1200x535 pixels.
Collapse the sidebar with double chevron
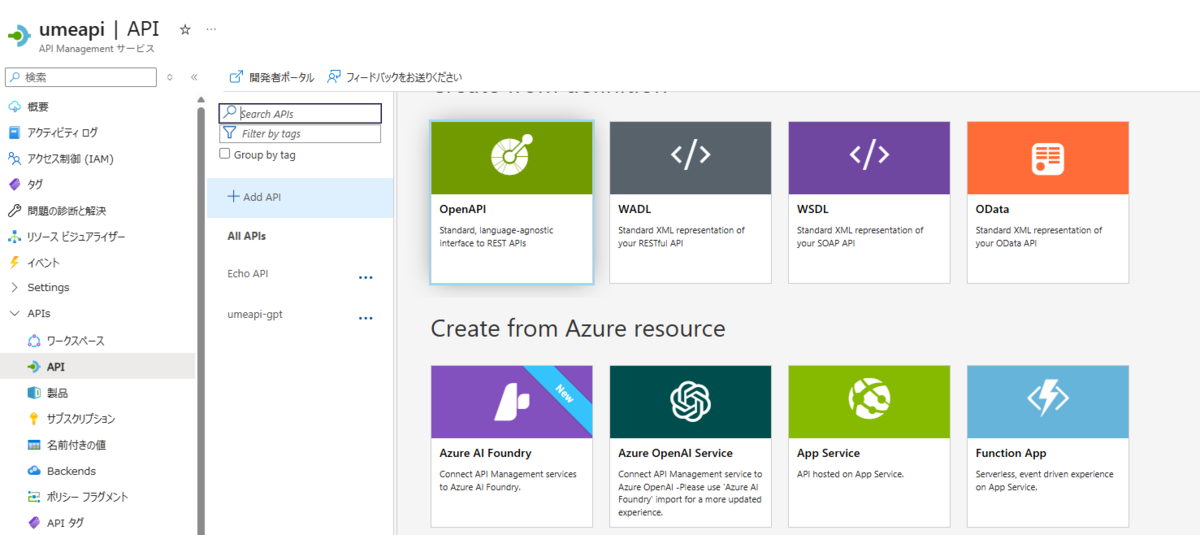click(194, 77)
